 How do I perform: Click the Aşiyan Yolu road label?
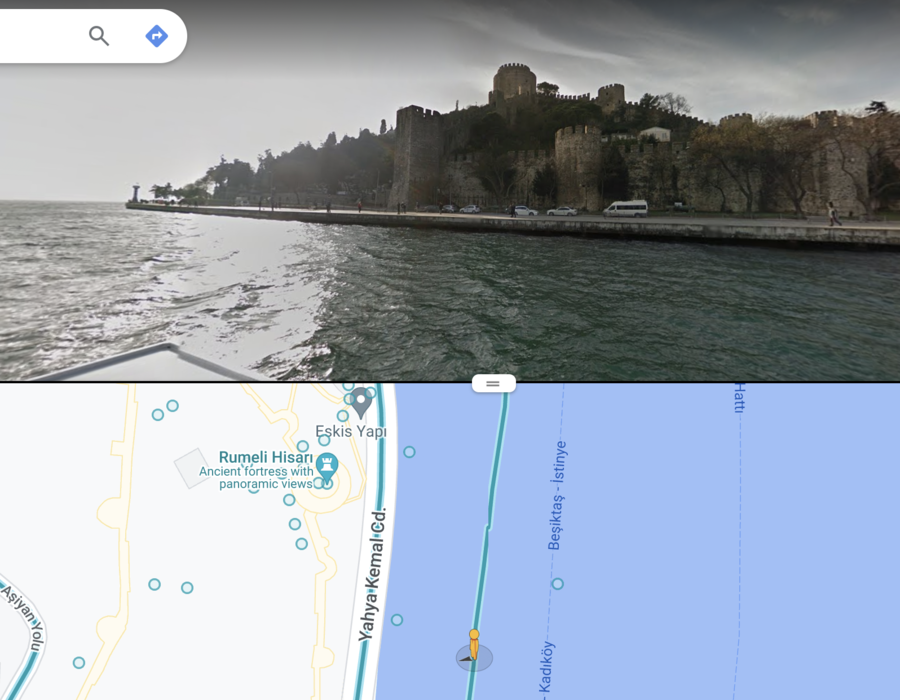point(23,619)
